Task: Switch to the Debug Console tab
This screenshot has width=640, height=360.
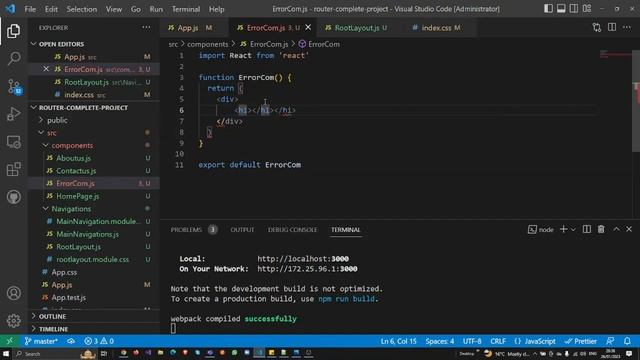Action: tap(292, 230)
